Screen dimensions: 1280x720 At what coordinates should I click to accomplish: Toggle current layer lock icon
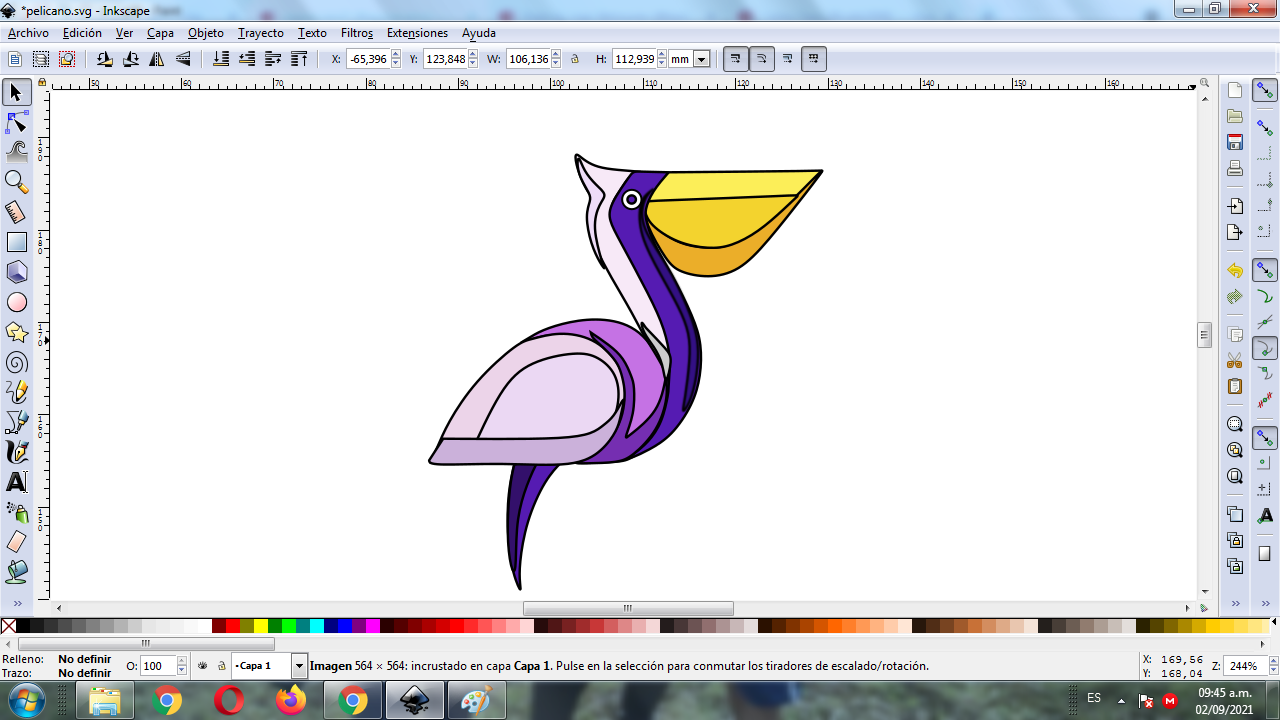point(221,665)
